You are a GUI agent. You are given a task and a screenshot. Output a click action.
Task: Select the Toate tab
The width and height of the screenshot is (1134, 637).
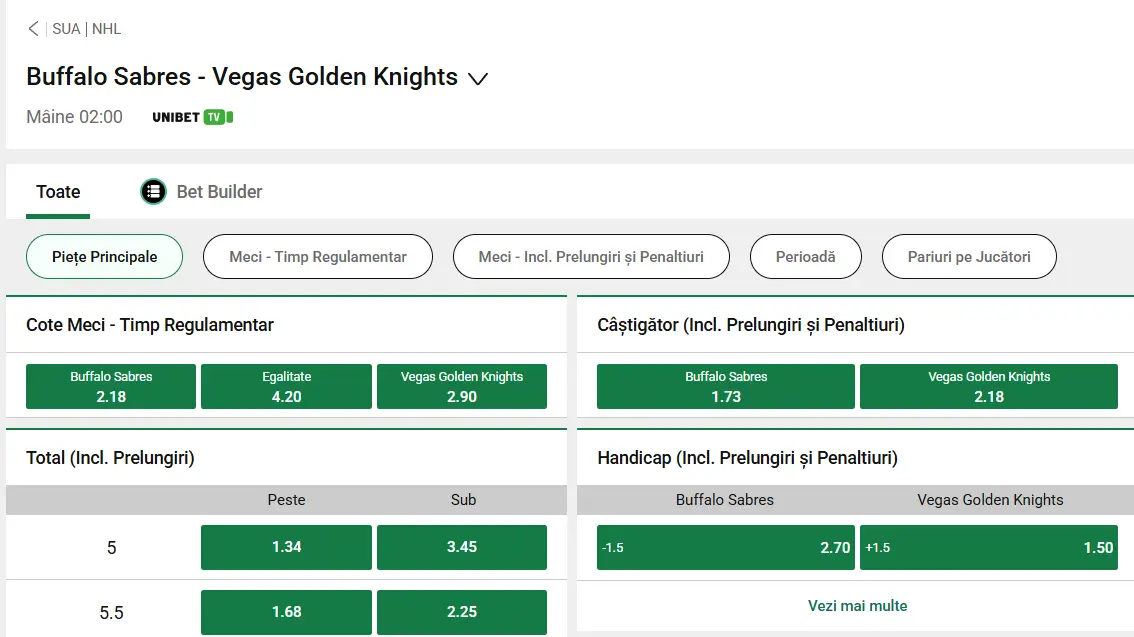57,191
